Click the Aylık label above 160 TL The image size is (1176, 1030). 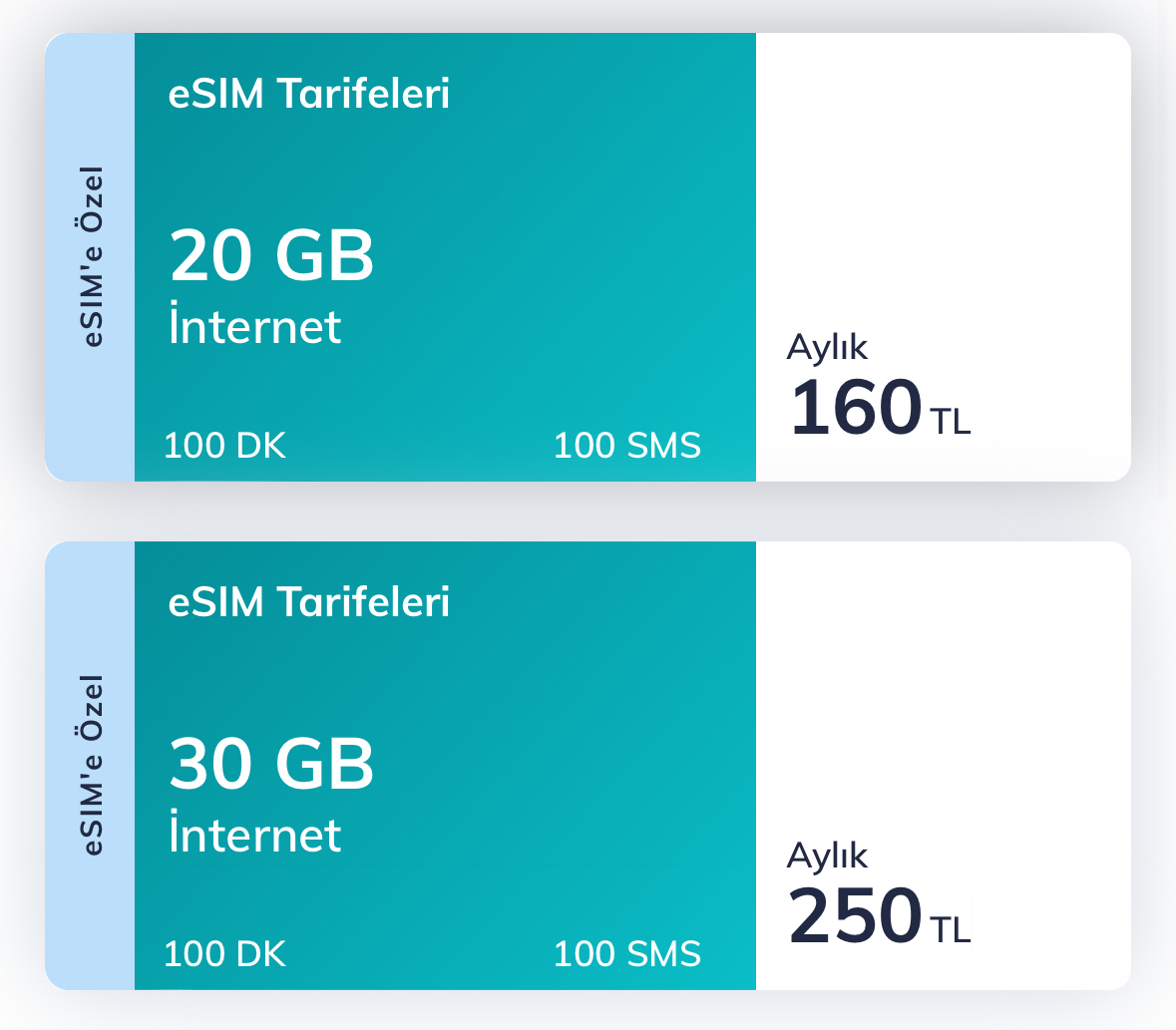tap(827, 348)
